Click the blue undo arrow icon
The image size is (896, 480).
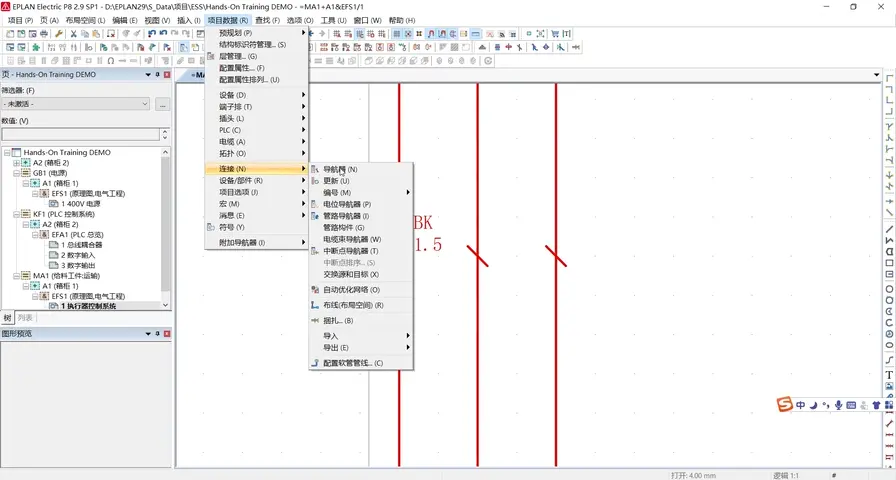[163, 33]
